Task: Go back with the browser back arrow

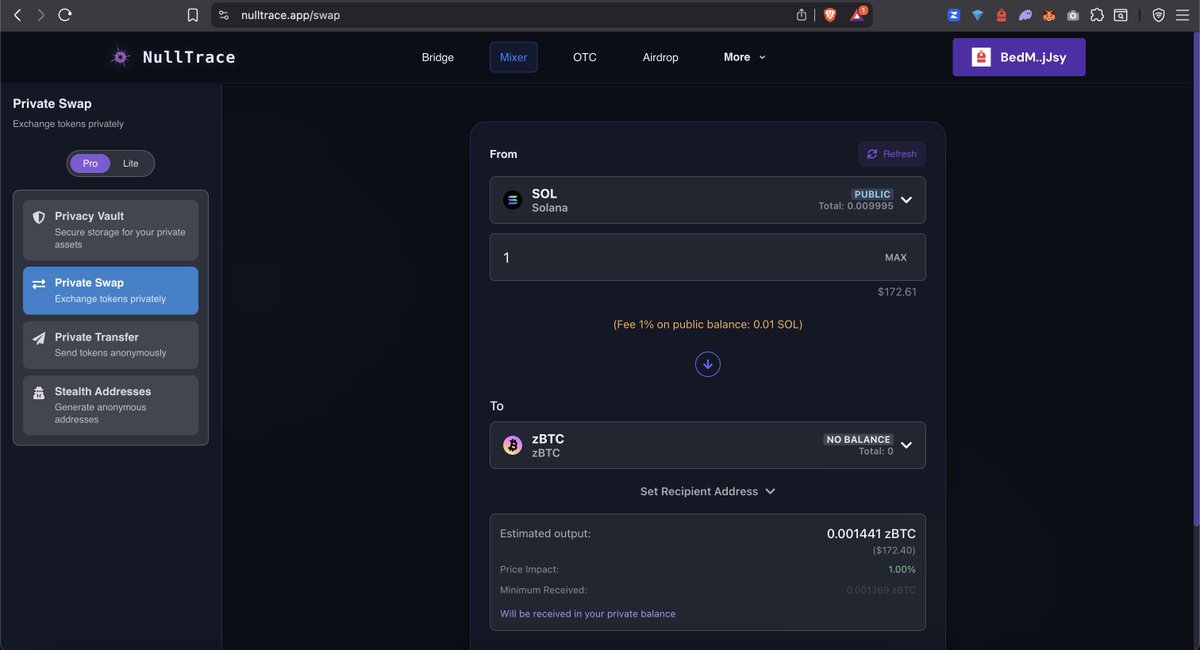Action: point(17,15)
